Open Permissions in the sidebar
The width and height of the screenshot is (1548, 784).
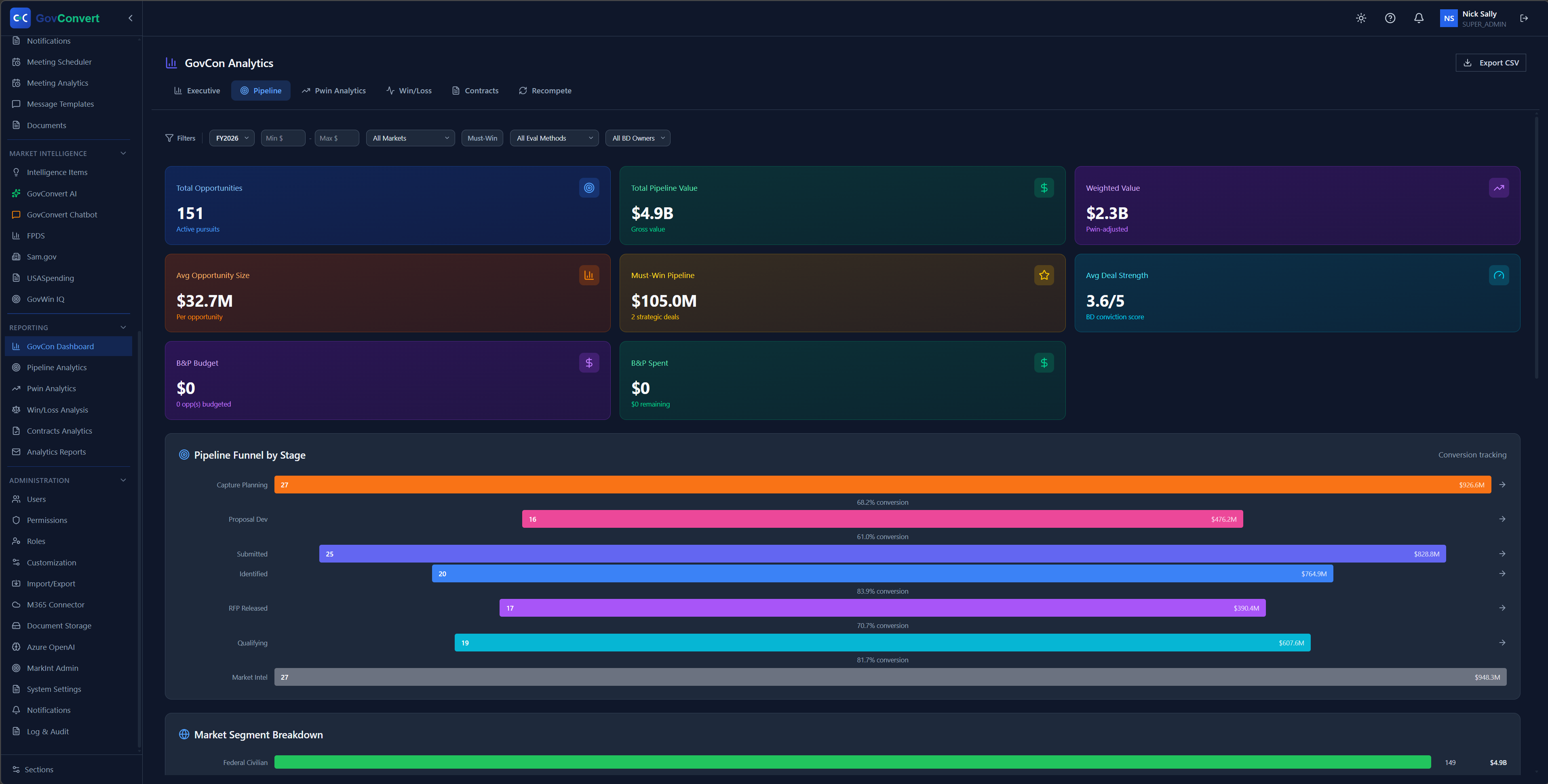[68, 520]
